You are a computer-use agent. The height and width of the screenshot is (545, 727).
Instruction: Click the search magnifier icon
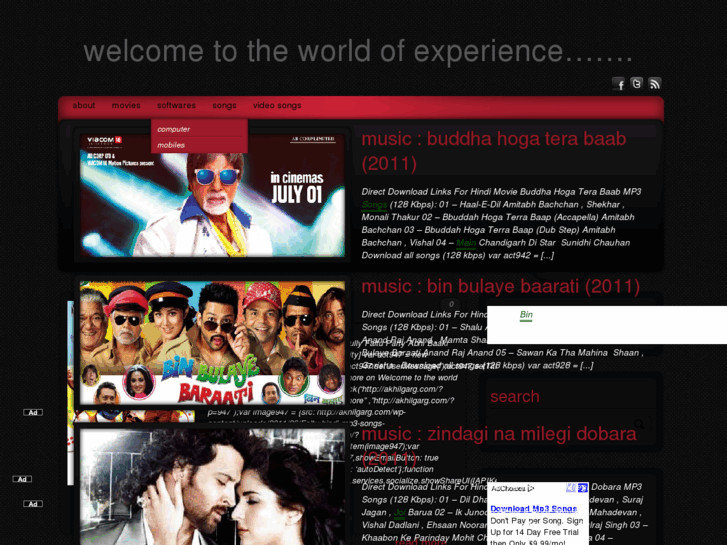639,423
